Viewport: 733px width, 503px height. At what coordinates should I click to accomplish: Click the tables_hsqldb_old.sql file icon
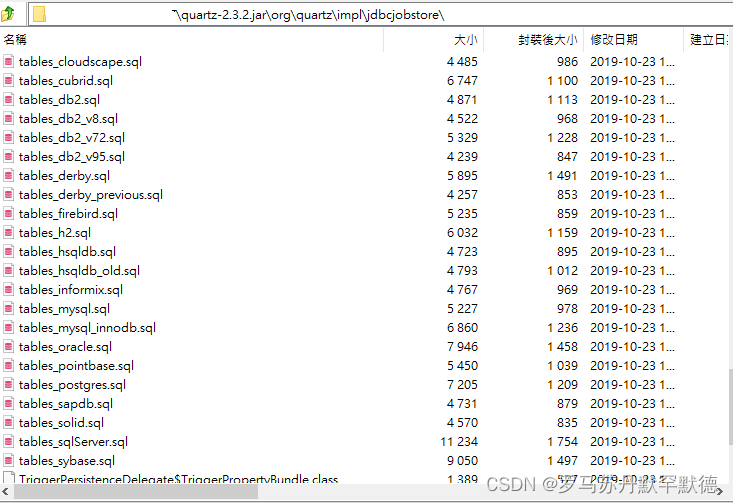8,271
